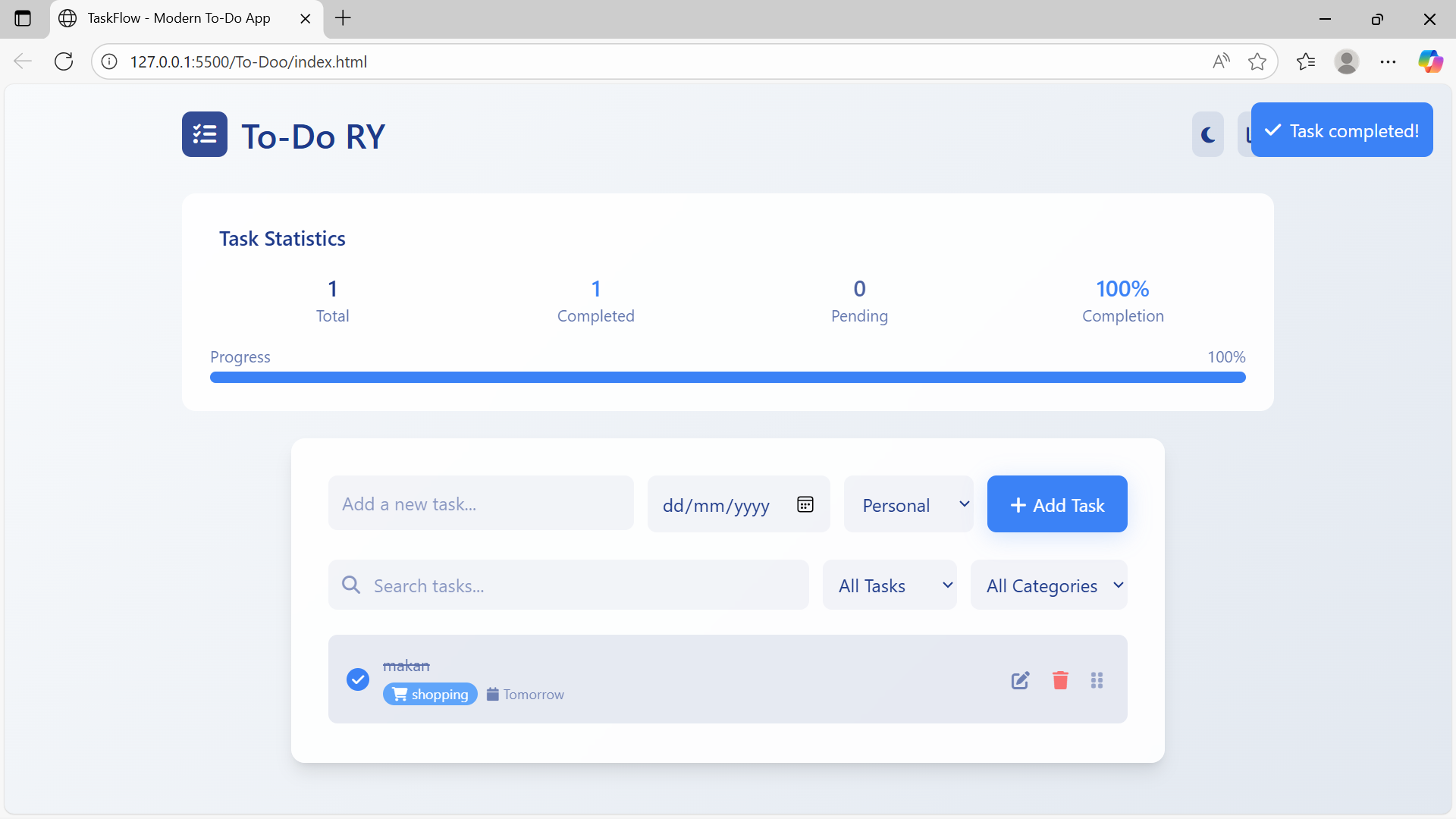Expand the Personal category dropdown
Screen dimensions: 1456x819
908,504
